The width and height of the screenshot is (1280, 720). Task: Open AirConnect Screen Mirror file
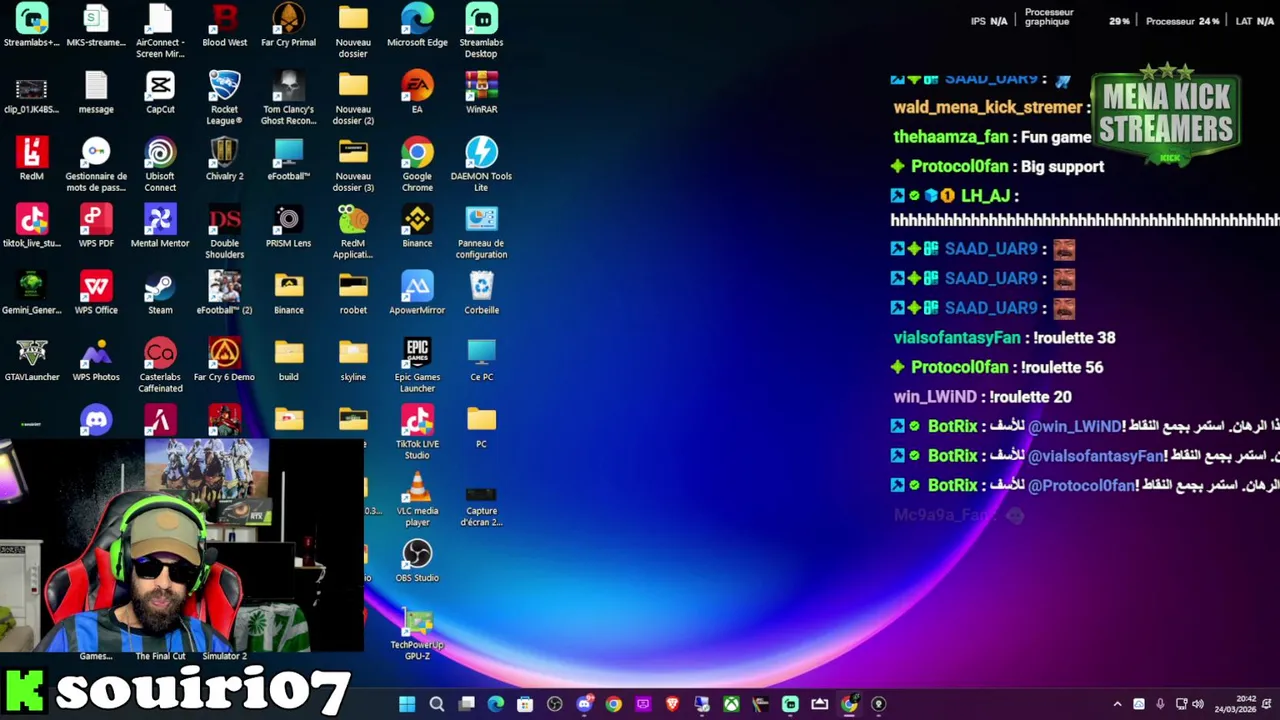tap(160, 31)
